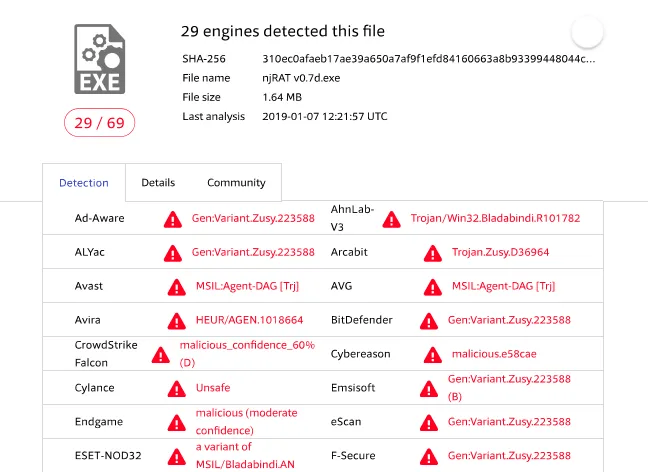Click the CrowdStrike Falcon warning icon
The height and width of the screenshot is (472, 648).
160,354
